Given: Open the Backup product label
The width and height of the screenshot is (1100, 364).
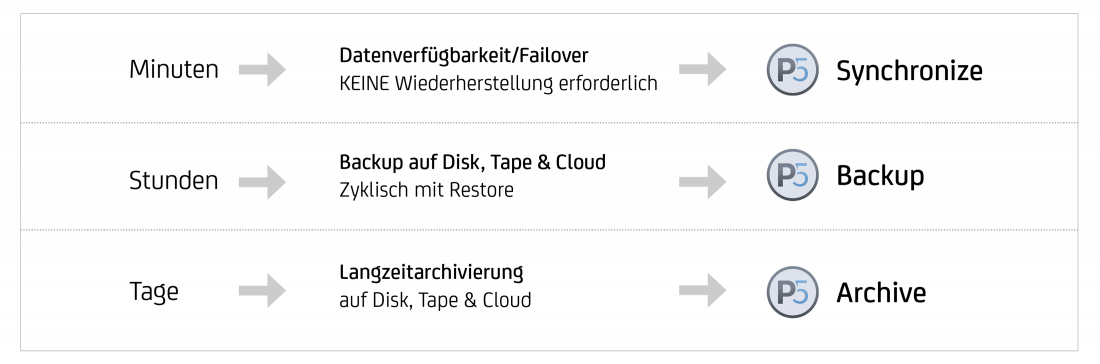Looking at the screenshot, I should pos(880,176).
